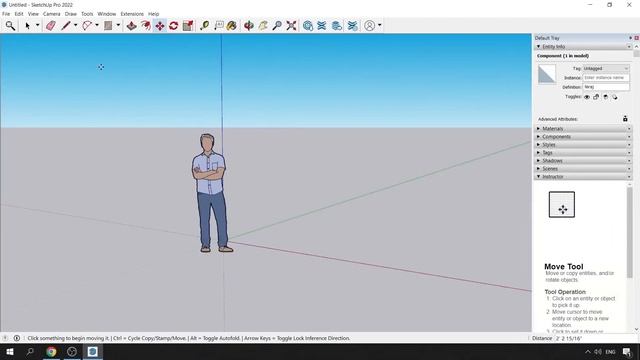Select the Rectangle shape tool
The width and height of the screenshot is (640, 360).
coord(108,26)
